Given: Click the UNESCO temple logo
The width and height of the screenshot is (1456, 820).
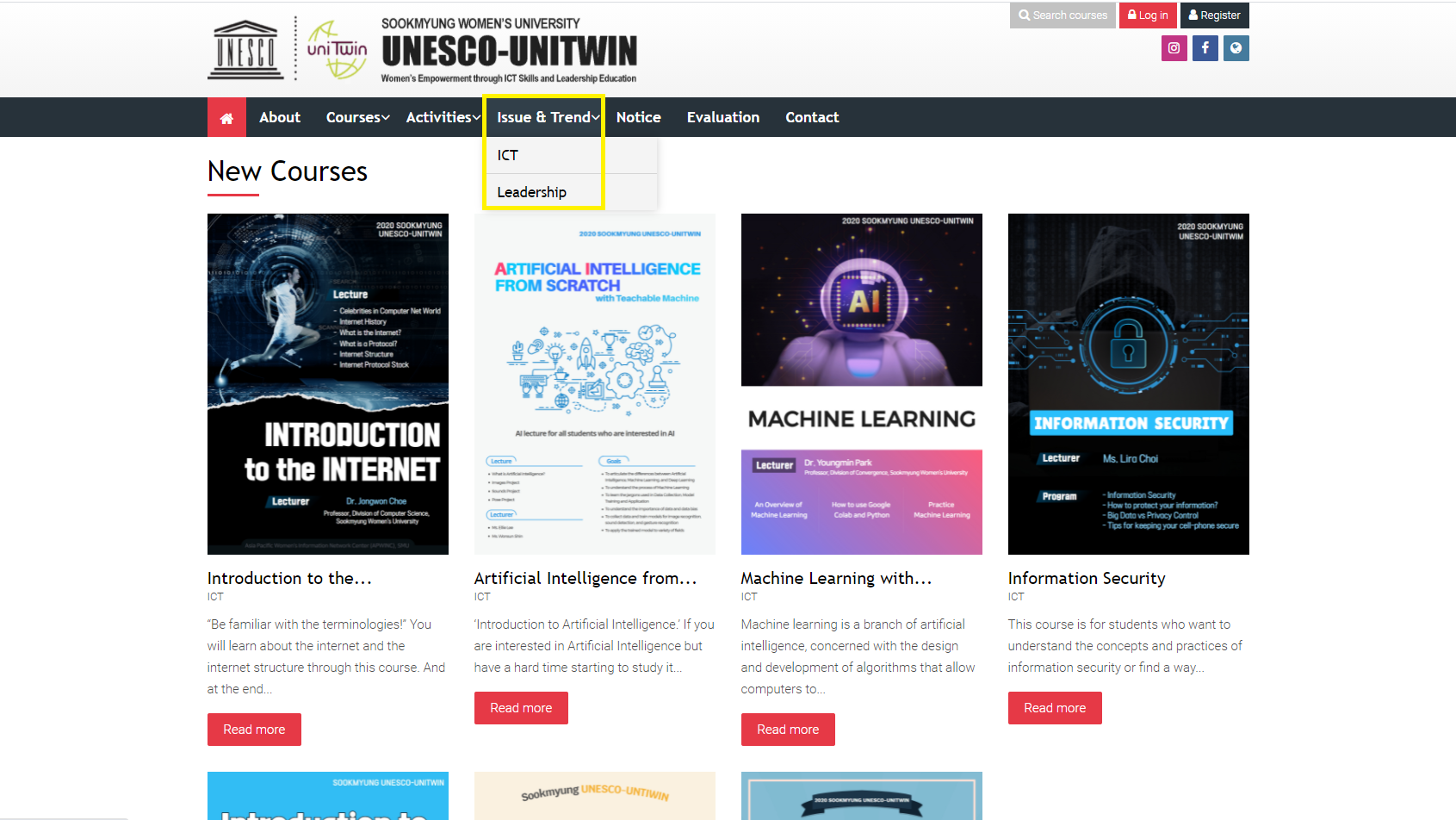Looking at the screenshot, I should click(245, 50).
